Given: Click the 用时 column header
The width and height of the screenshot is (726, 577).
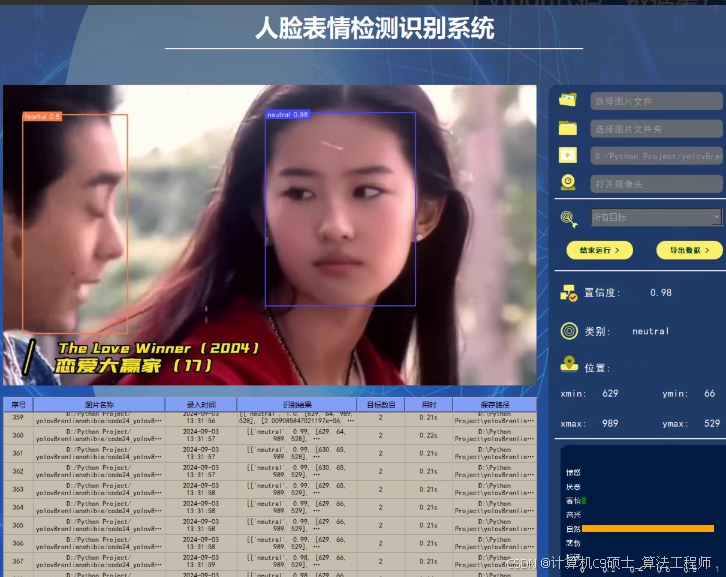Looking at the screenshot, I should (429, 405).
